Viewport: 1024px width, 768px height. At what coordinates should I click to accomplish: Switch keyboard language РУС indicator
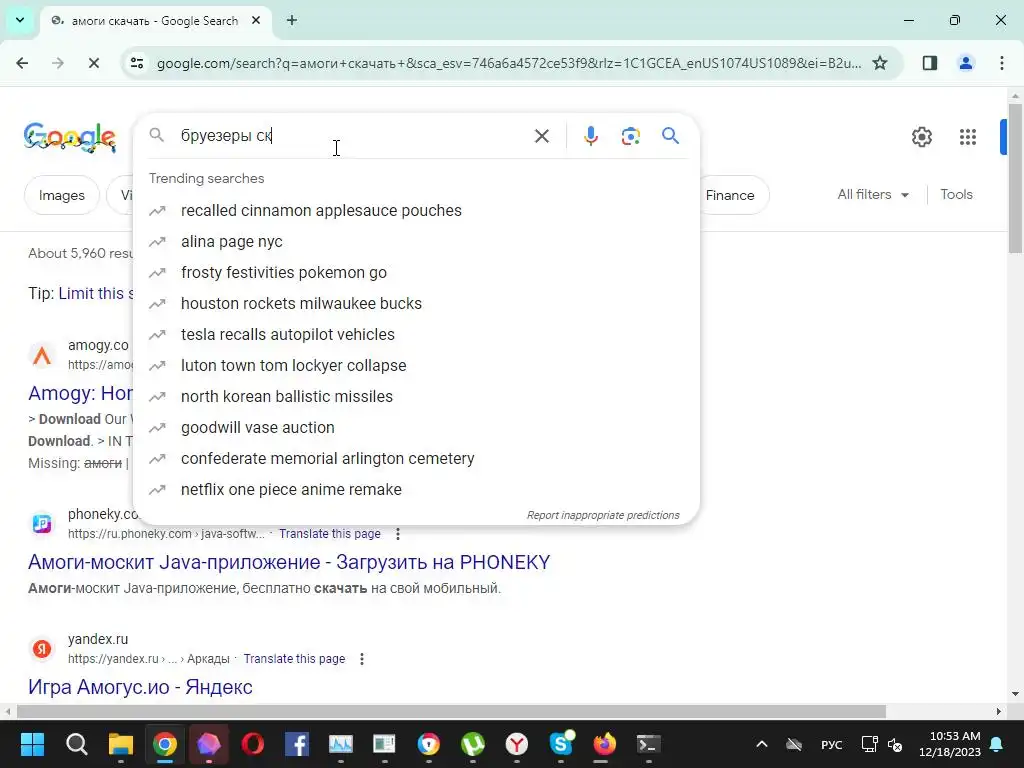[x=831, y=744]
